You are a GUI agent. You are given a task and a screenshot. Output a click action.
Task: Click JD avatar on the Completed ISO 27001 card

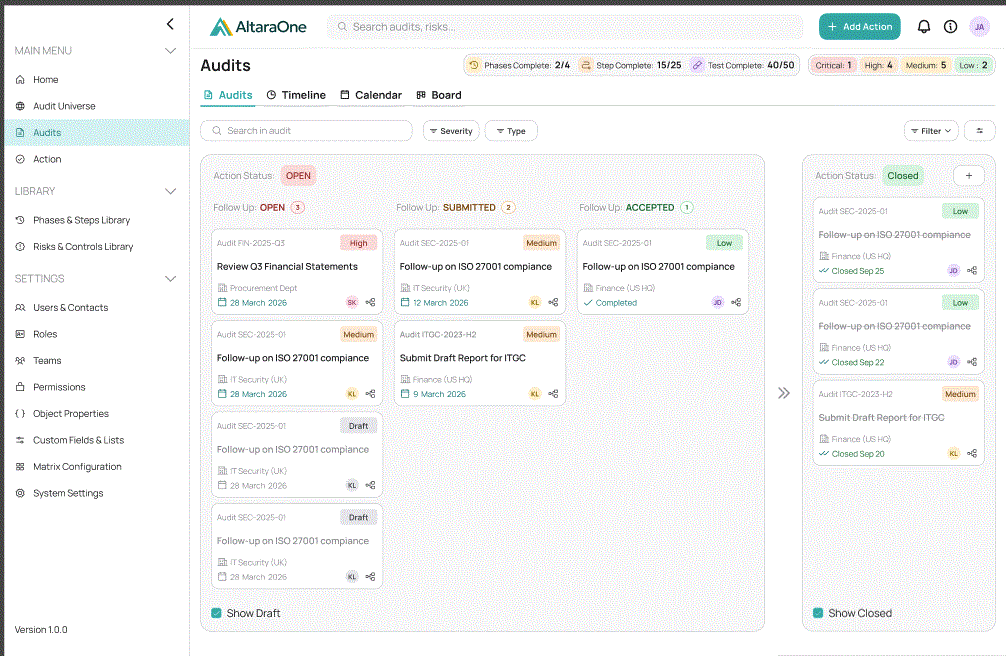[717, 302]
